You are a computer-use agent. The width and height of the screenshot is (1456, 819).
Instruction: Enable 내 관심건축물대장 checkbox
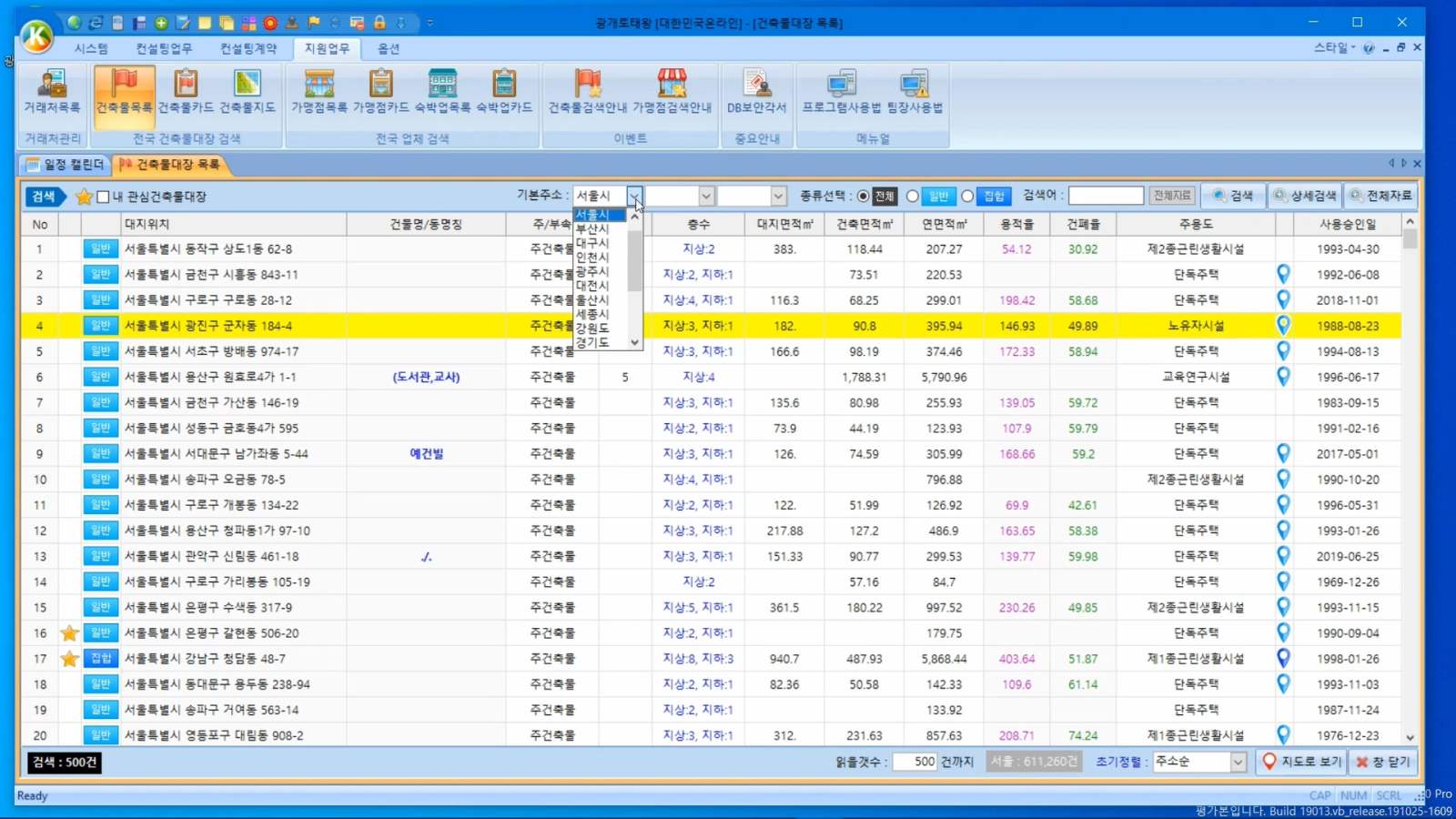point(104,197)
